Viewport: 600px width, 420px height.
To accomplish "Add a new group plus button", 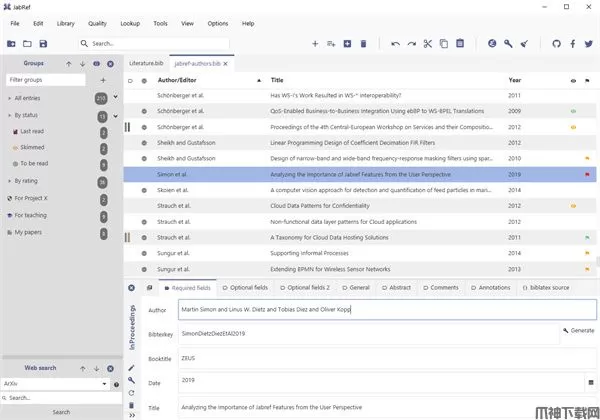I will (103, 80).
